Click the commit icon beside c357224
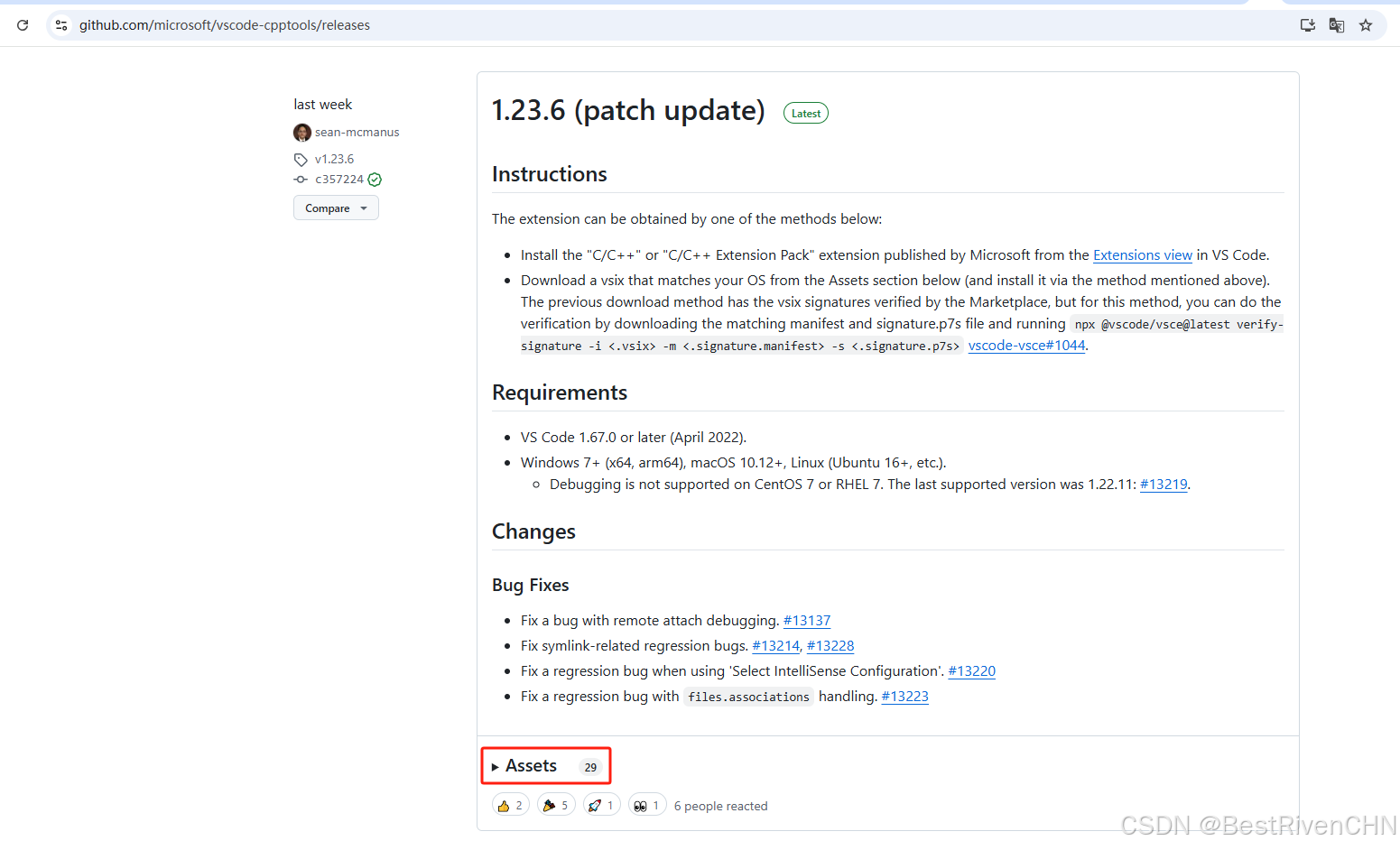This screenshot has height=850, width=1400. pos(301,180)
